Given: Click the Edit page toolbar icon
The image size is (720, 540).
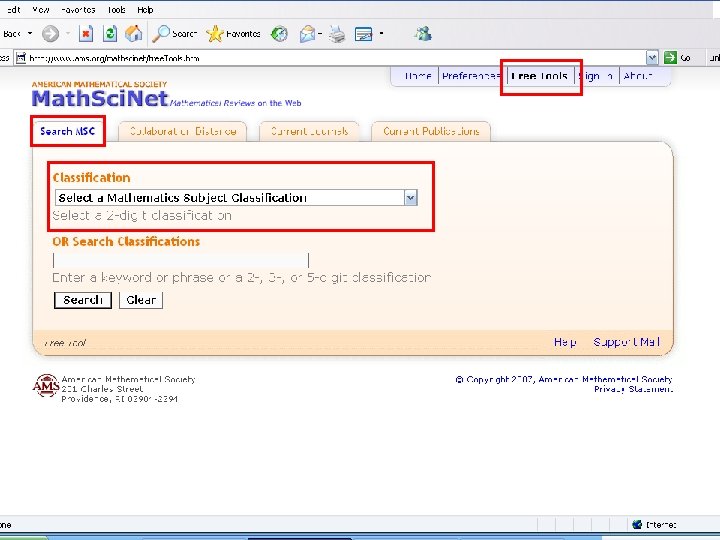Looking at the screenshot, I should pos(364,34).
